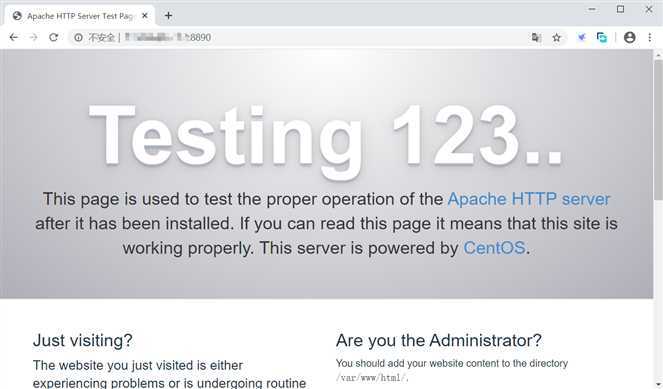Open the translate page icon

tap(536, 38)
